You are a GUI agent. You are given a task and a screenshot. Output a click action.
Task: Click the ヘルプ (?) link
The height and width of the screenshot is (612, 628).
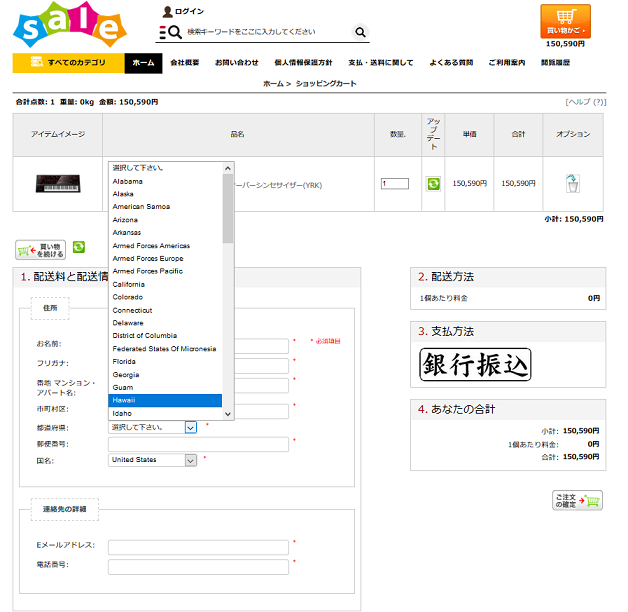pyautogui.click(x=586, y=102)
